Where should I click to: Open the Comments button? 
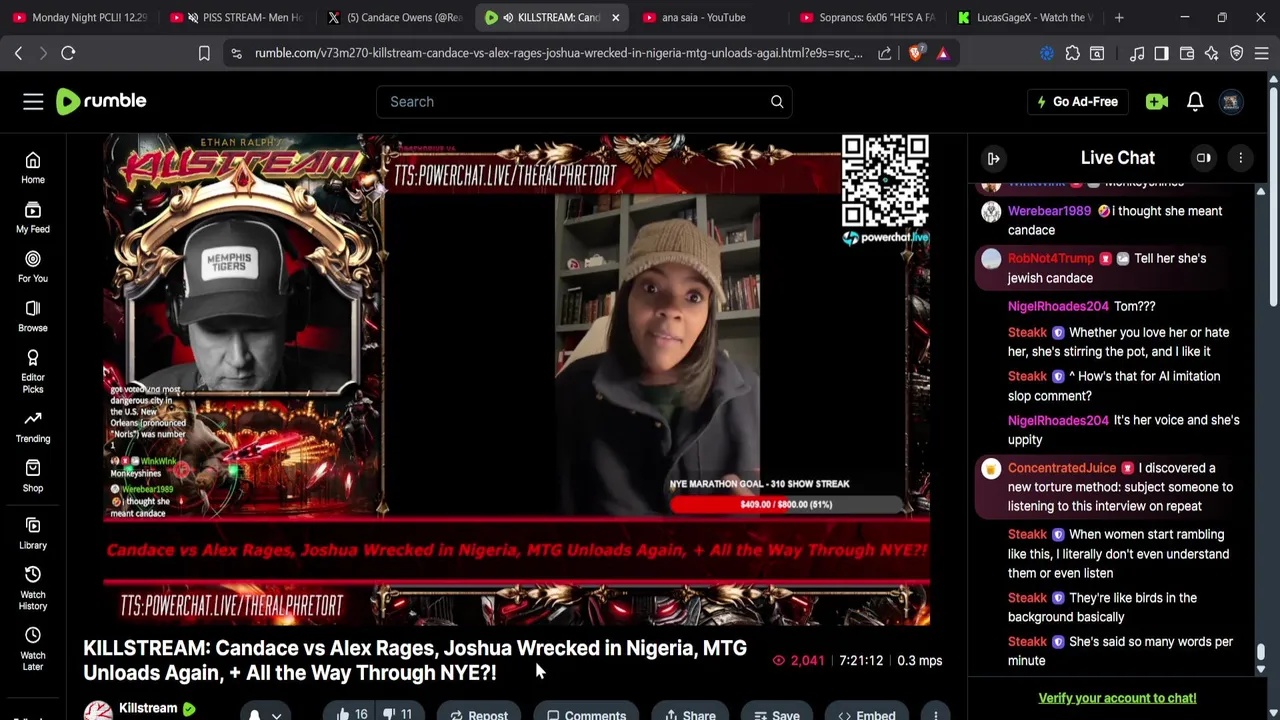tap(586, 714)
